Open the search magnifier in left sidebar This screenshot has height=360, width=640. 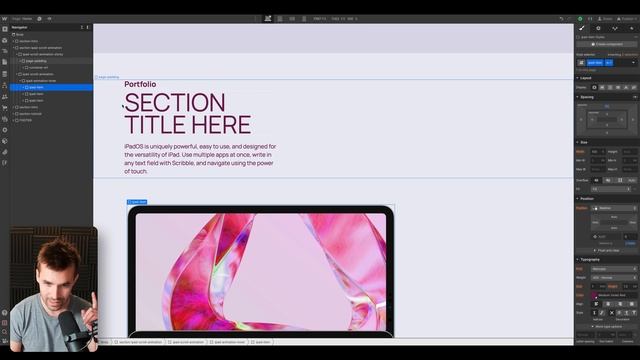4,332
